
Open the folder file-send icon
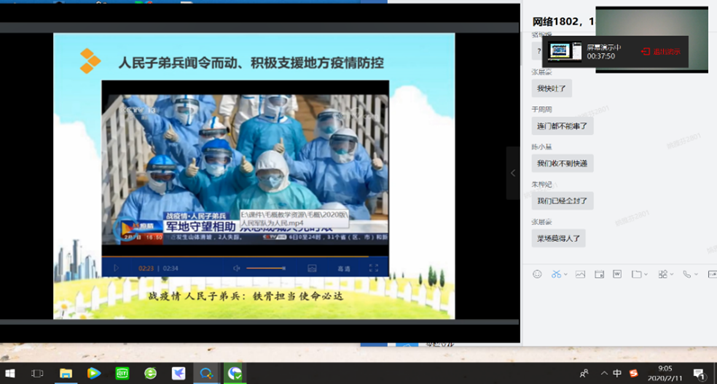[637, 274]
